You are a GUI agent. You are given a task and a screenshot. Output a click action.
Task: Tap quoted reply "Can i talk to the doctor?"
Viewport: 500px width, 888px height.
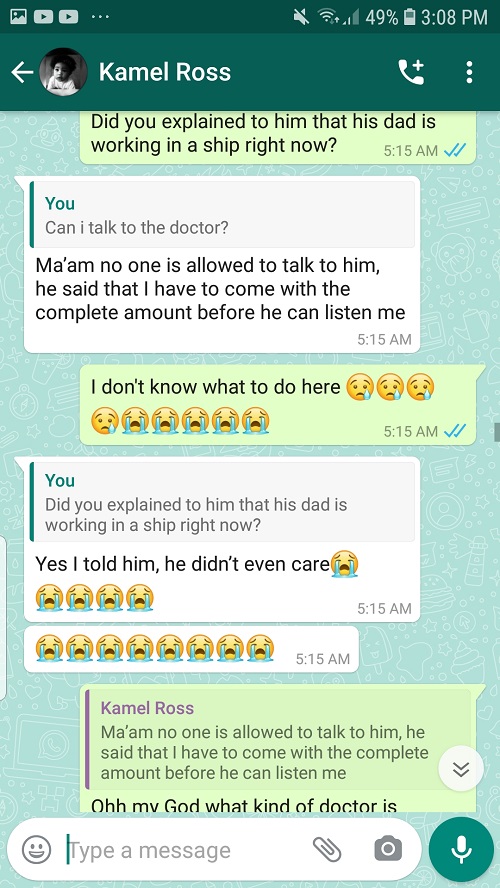[222, 215]
